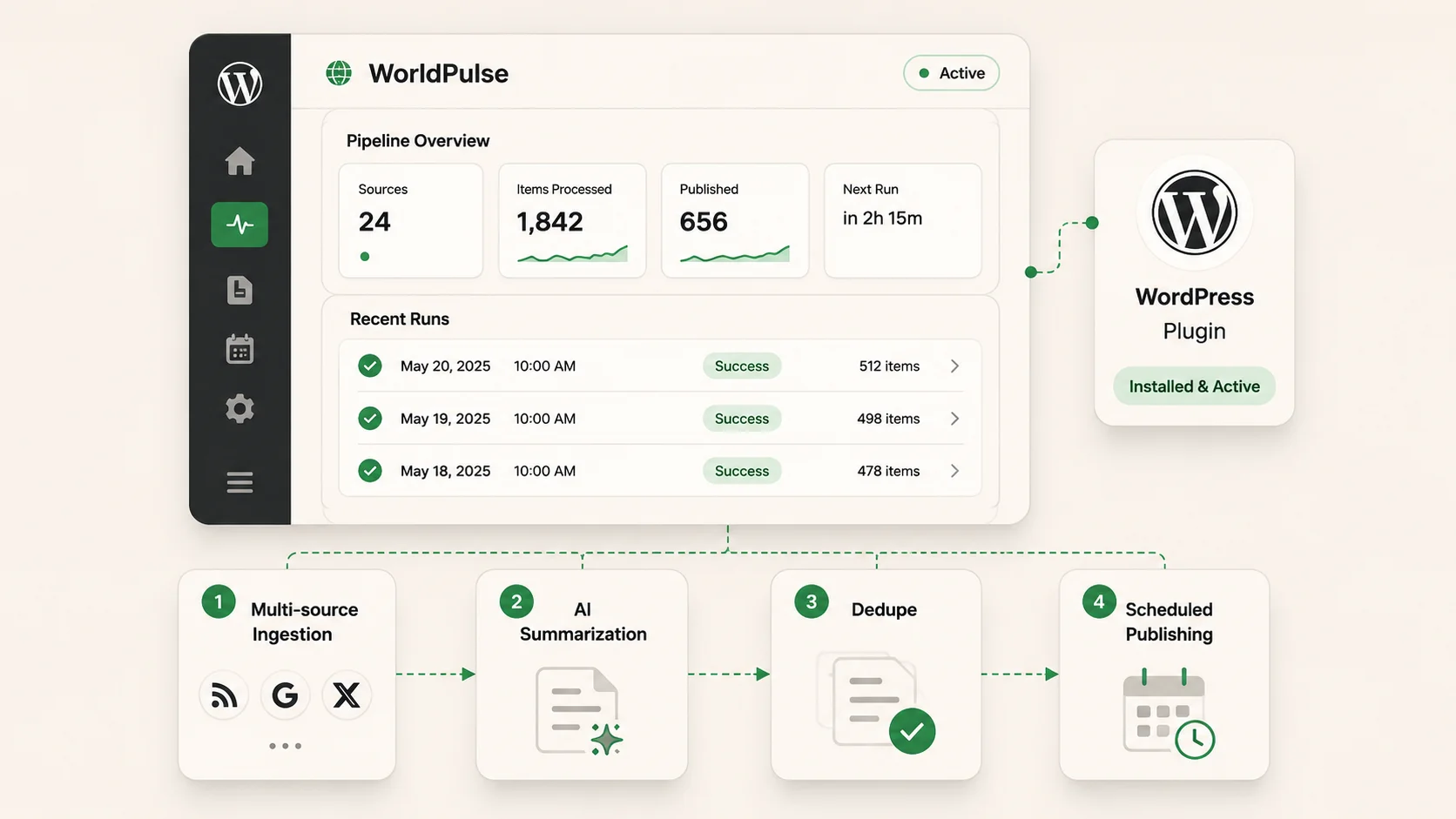Click the Multi-source Ingestion title
Screen dimensions: 1456x819
pyautogui.click(x=304, y=621)
